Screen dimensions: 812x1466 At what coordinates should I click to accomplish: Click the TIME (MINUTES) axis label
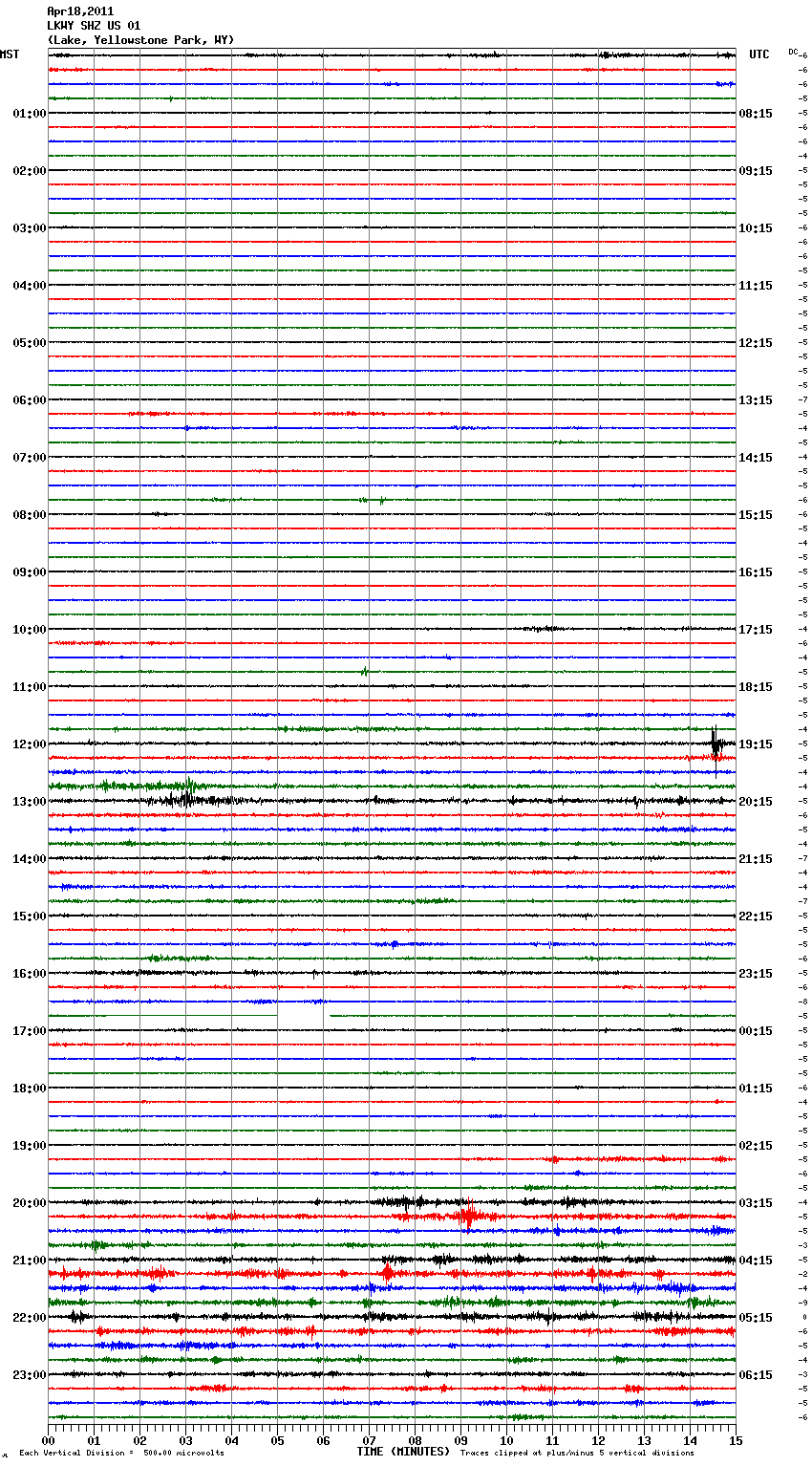tap(403, 1452)
